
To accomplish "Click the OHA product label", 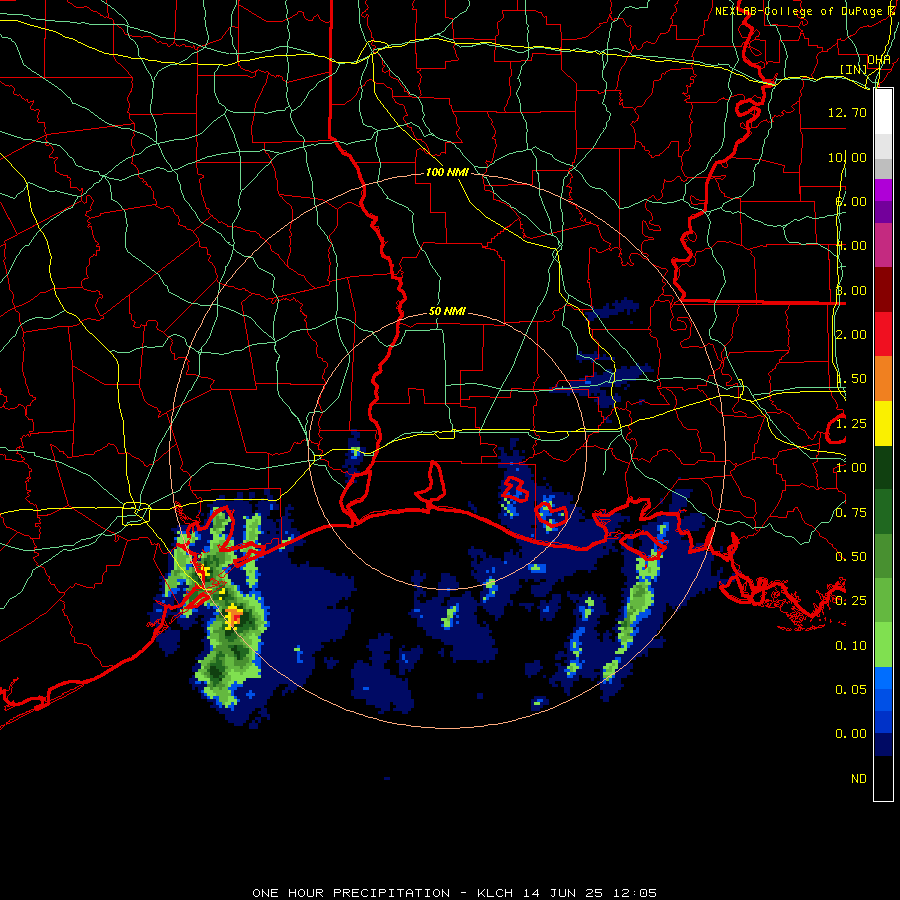I will [879, 60].
